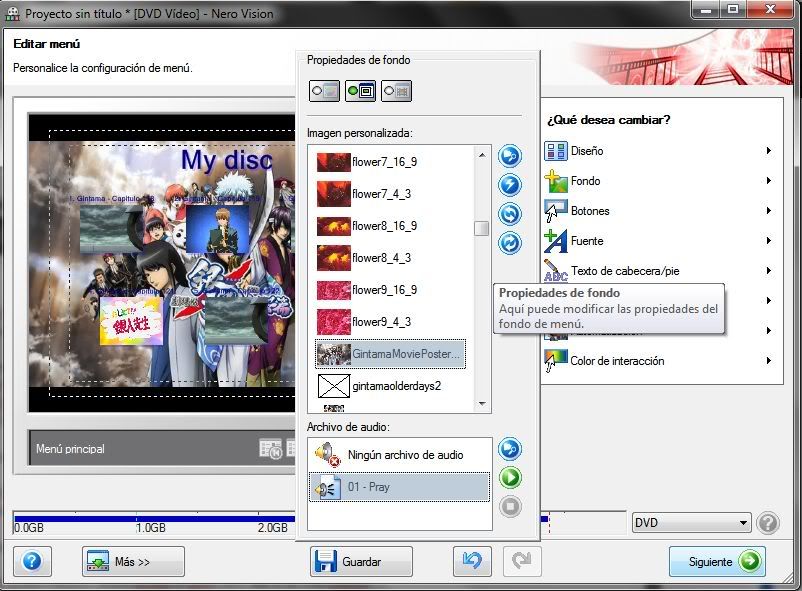Click Siguiente to continue

pos(717,561)
